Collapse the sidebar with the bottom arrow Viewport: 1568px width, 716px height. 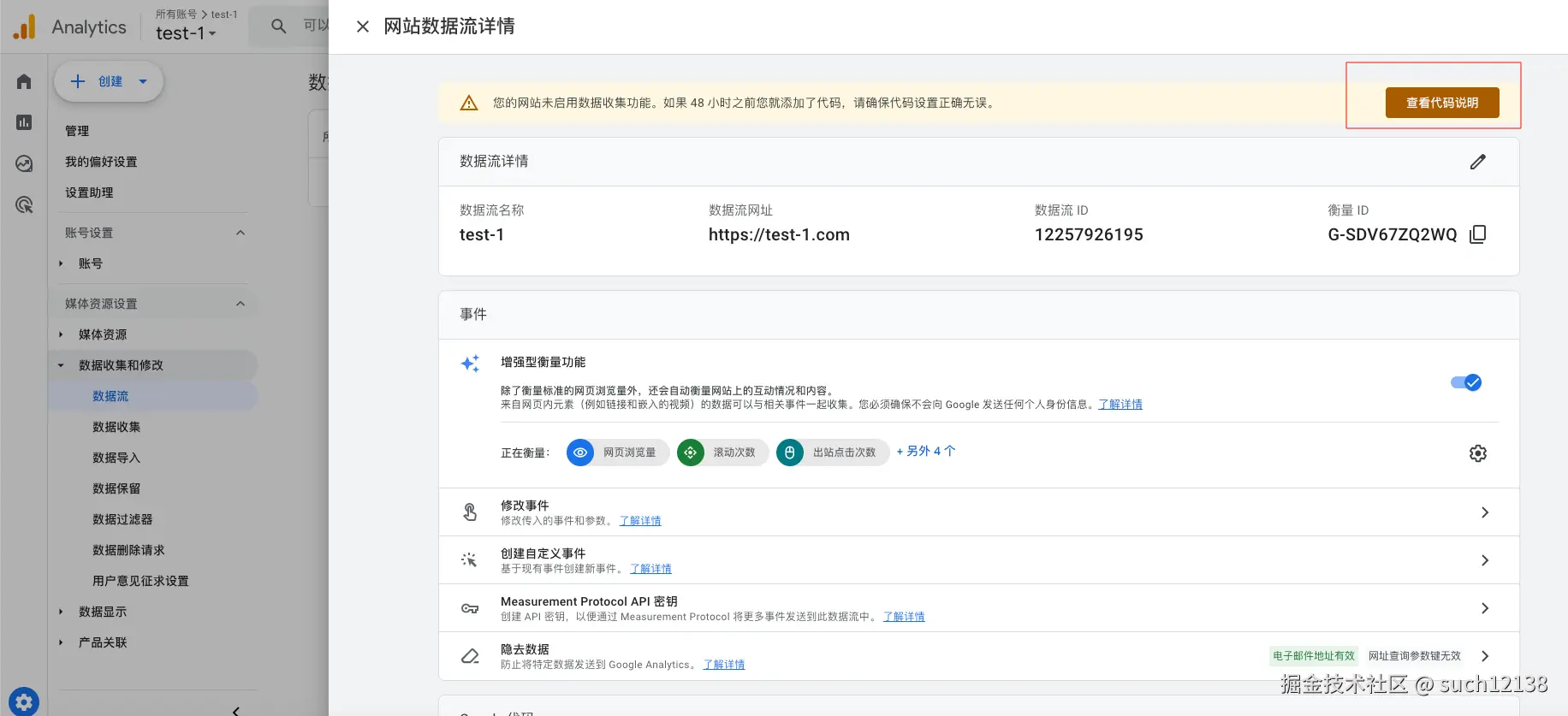tap(236, 710)
